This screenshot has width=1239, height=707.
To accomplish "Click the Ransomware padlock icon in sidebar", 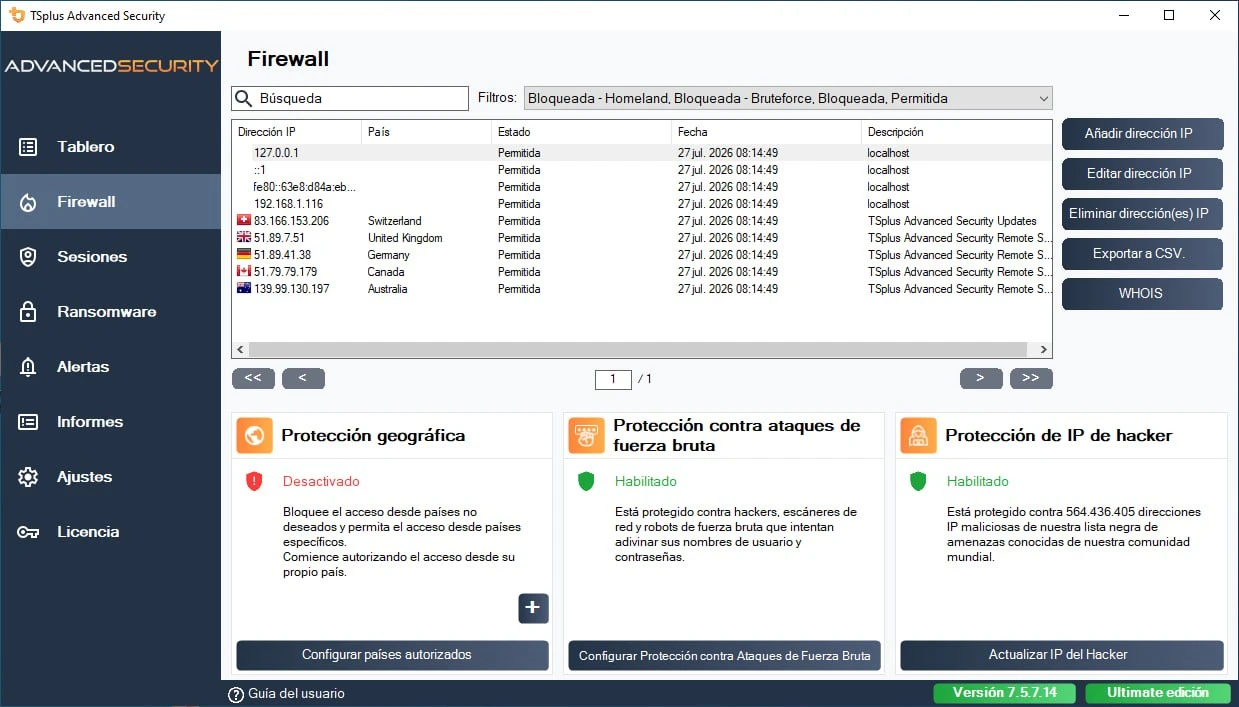I will pos(28,312).
